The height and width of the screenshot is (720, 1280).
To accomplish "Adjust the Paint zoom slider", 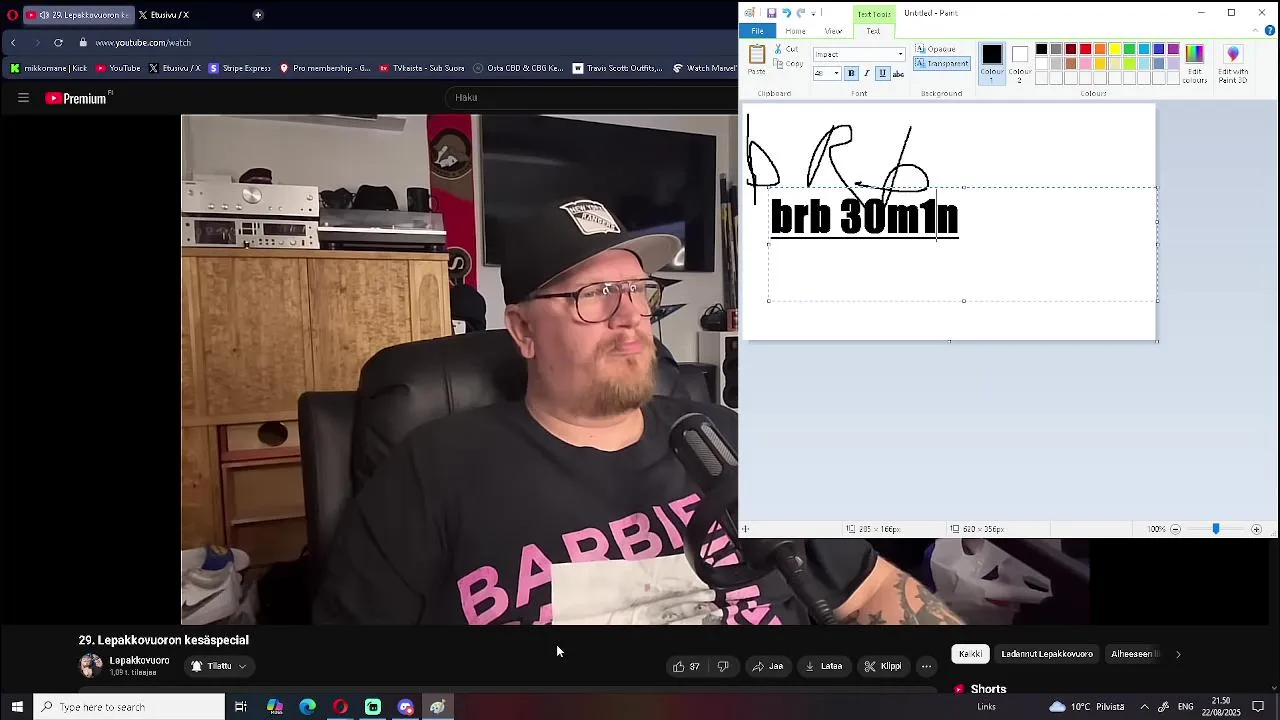I will click(x=1216, y=529).
